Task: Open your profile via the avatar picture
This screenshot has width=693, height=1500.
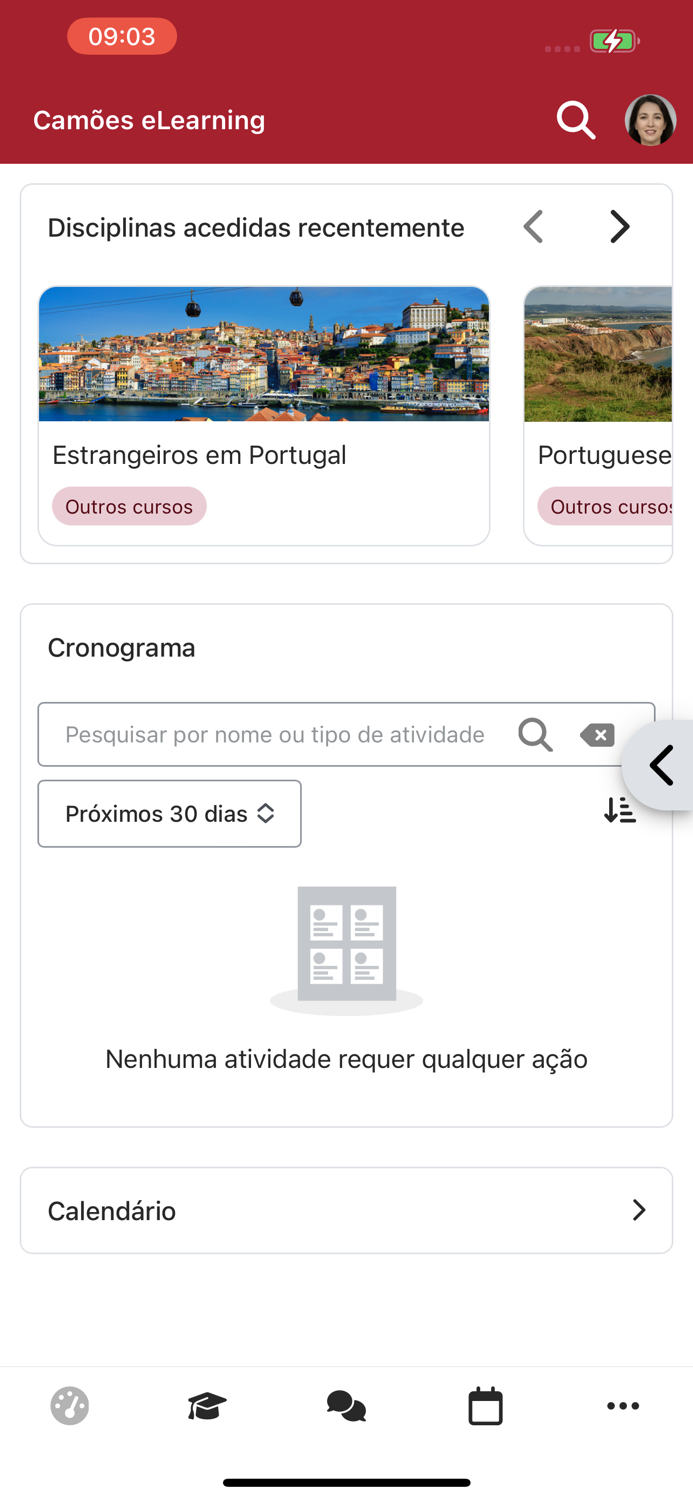Action: (x=650, y=119)
